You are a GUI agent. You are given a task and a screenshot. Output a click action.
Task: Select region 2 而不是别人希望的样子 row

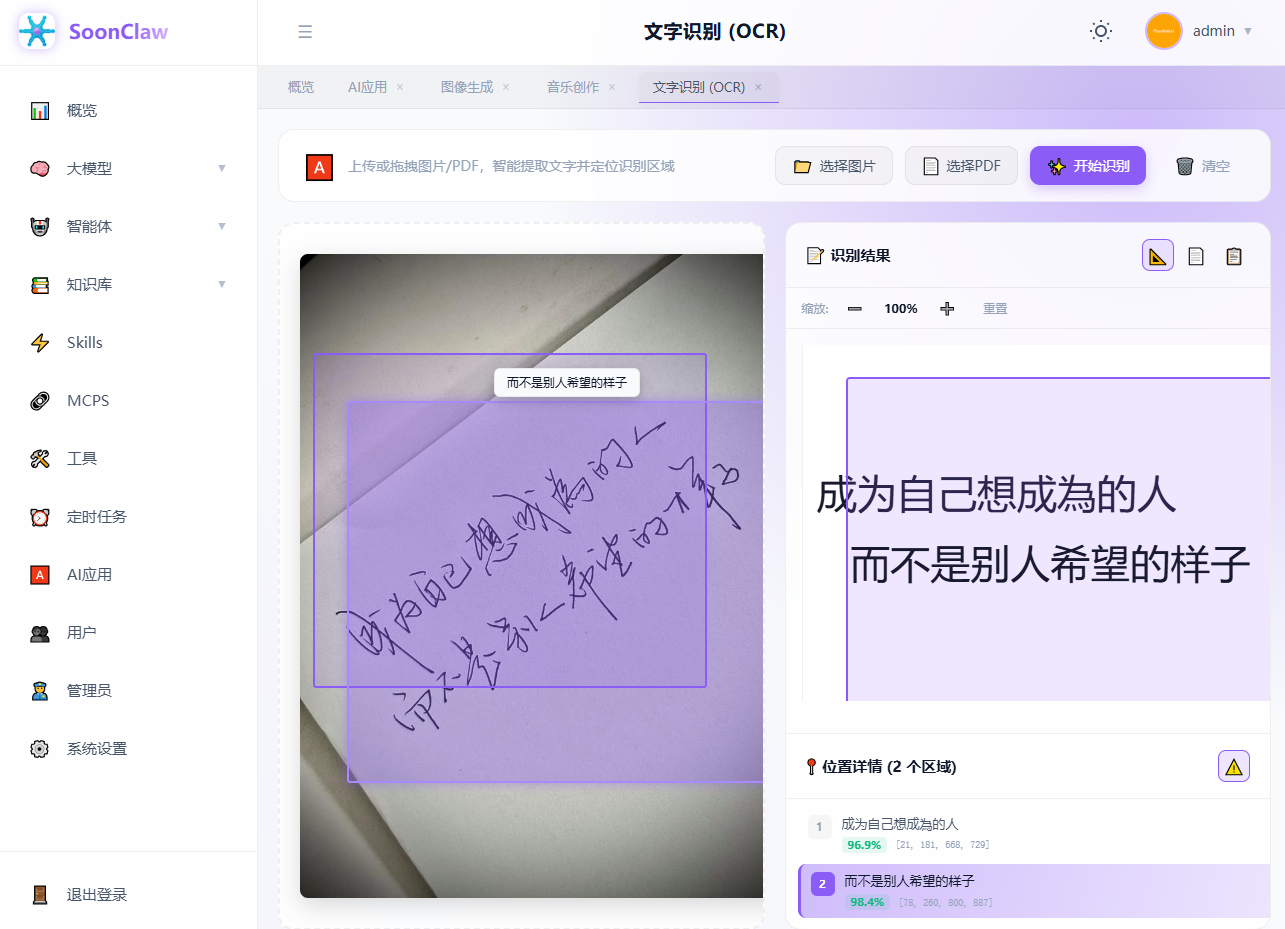[1034, 890]
